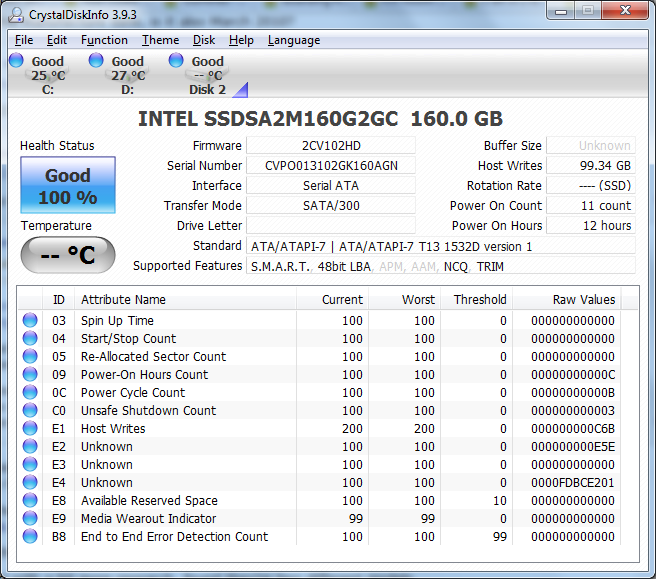The width and height of the screenshot is (656, 579).
Task: Click the Transfer Mode field SATA/300
Action: click(331, 206)
